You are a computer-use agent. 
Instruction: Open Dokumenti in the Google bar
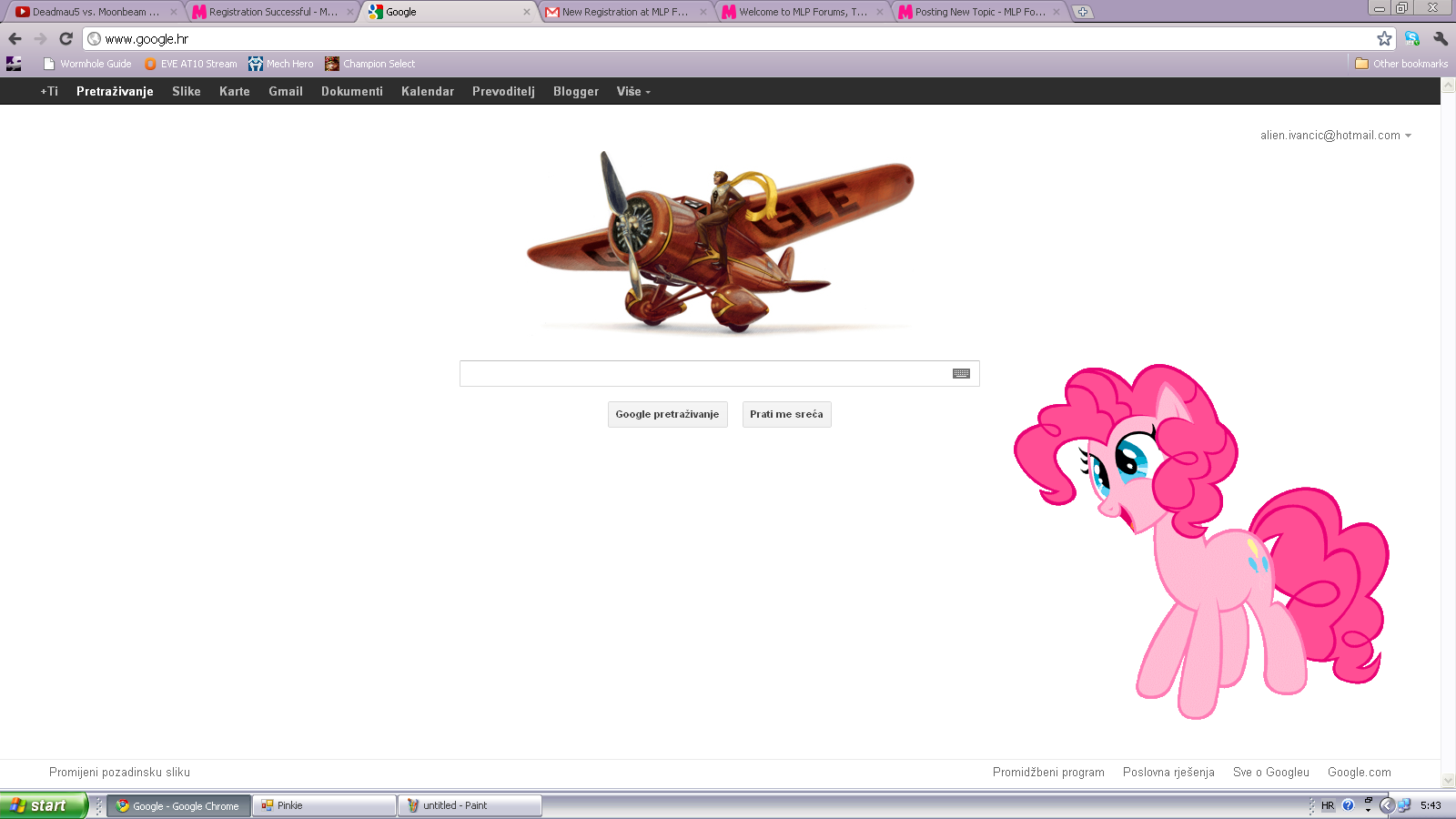pyautogui.click(x=352, y=91)
